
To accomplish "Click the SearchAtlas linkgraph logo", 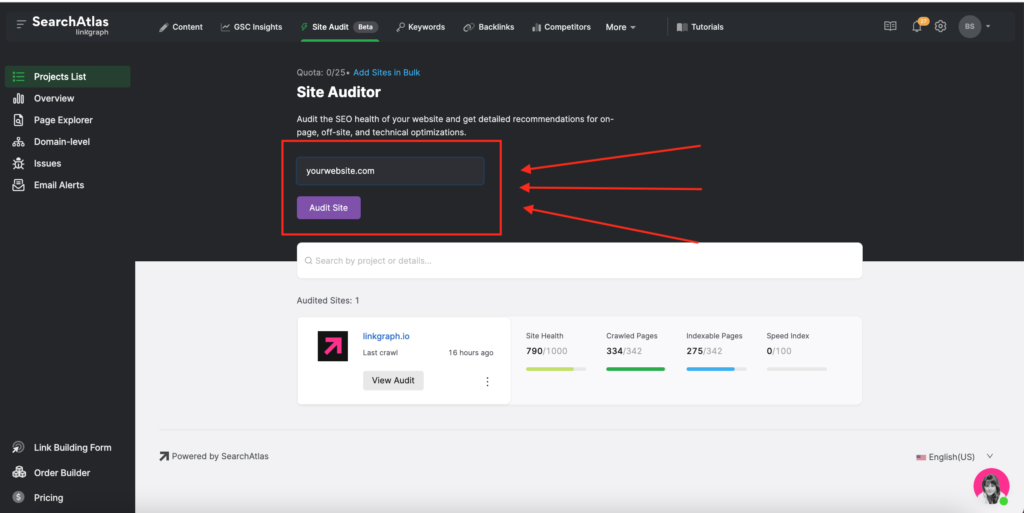I will [70, 25].
